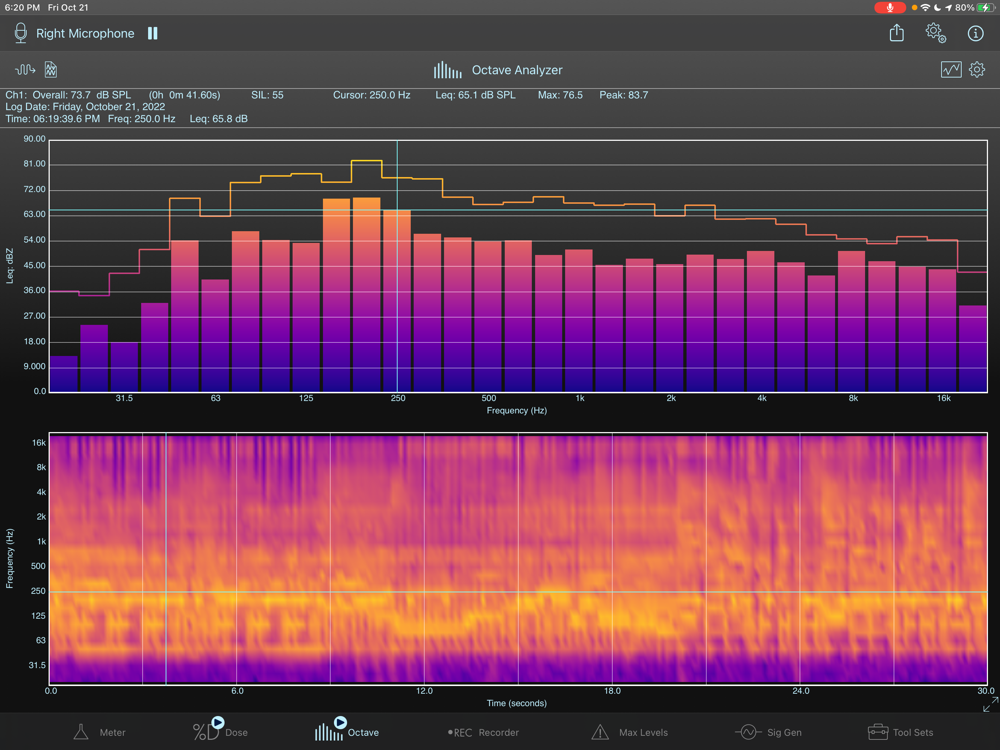Screen dimensions: 1000x750
Task: Open global settings gear in top bar
Action: [935, 33]
